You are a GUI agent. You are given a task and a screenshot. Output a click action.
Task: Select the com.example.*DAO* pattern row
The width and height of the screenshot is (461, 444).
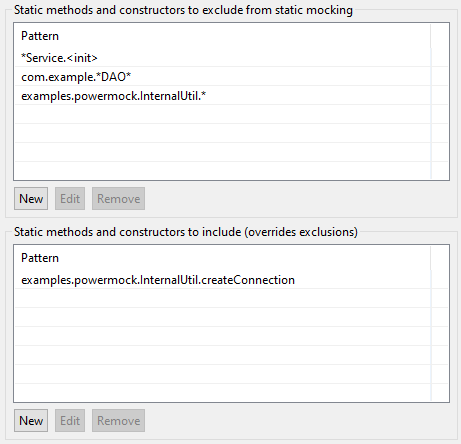click(223, 77)
